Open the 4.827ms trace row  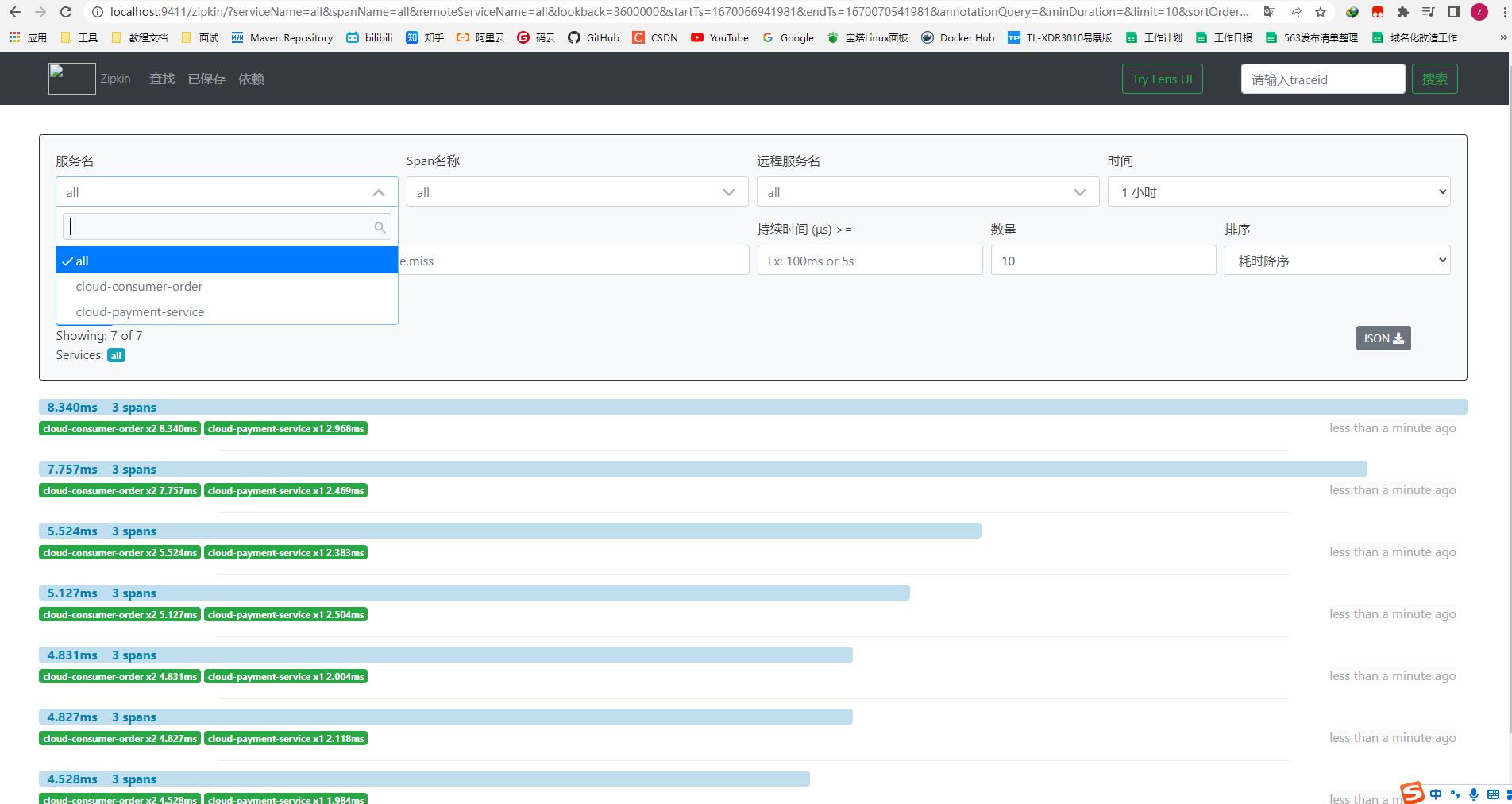[x=445, y=717]
